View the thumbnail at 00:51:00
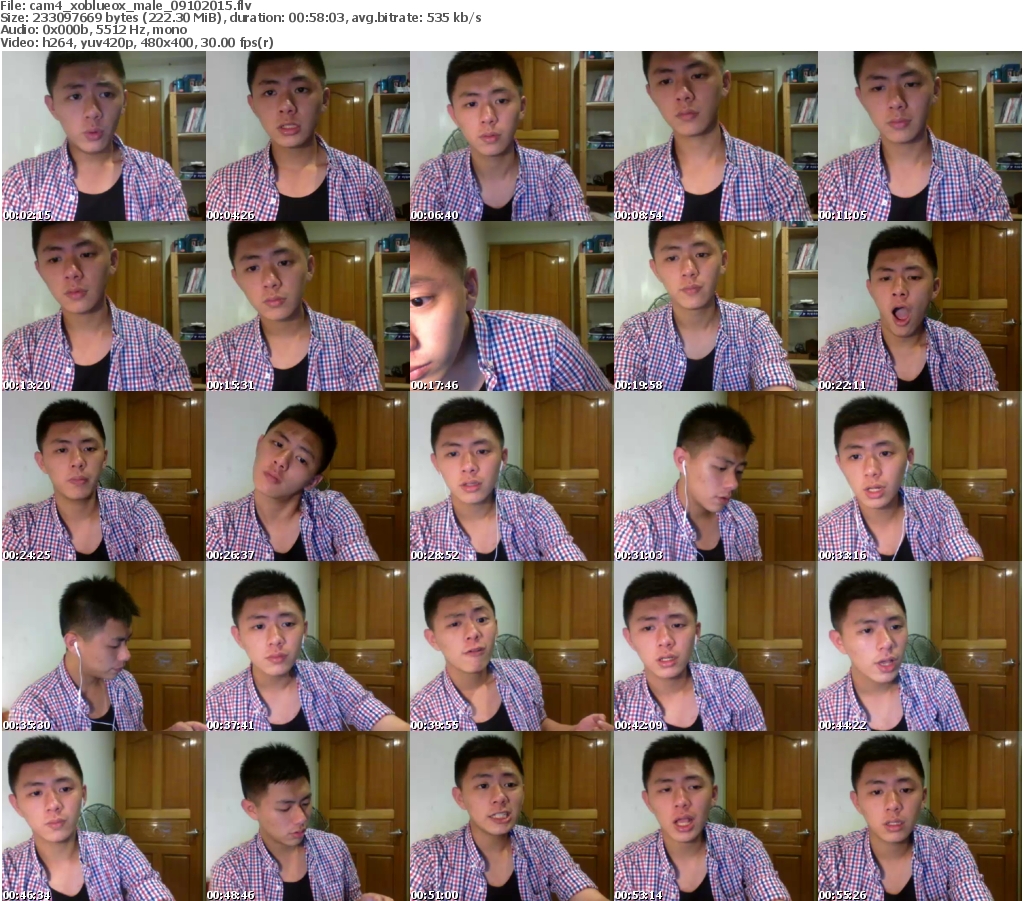The image size is (1024, 901). [511, 816]
